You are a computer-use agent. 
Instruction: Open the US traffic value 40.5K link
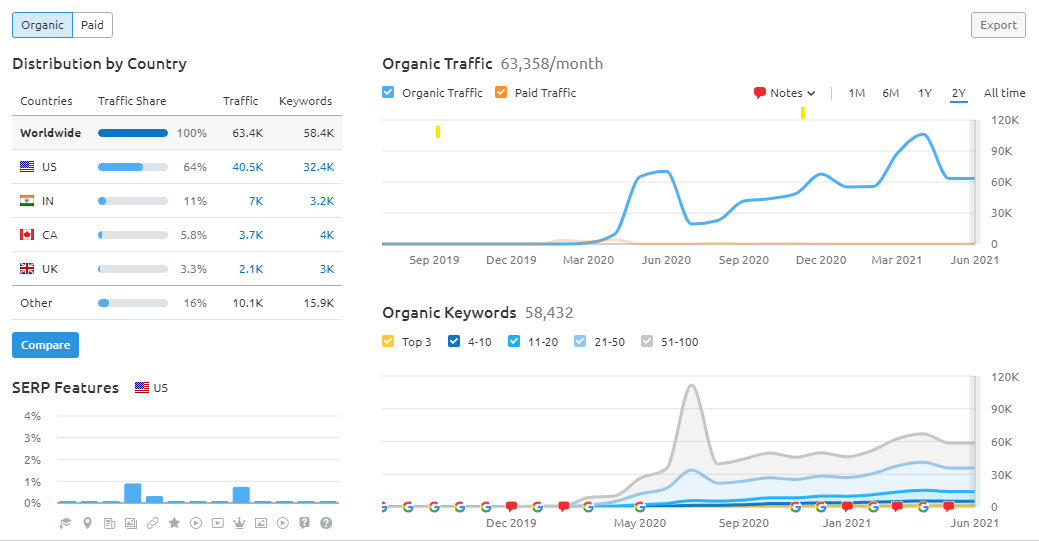[x=247, y=167]
